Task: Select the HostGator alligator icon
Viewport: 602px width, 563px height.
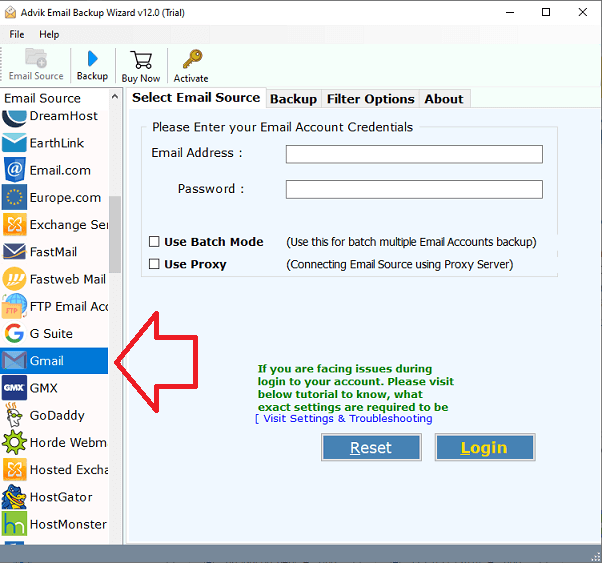Action: [x=14, y=497]
